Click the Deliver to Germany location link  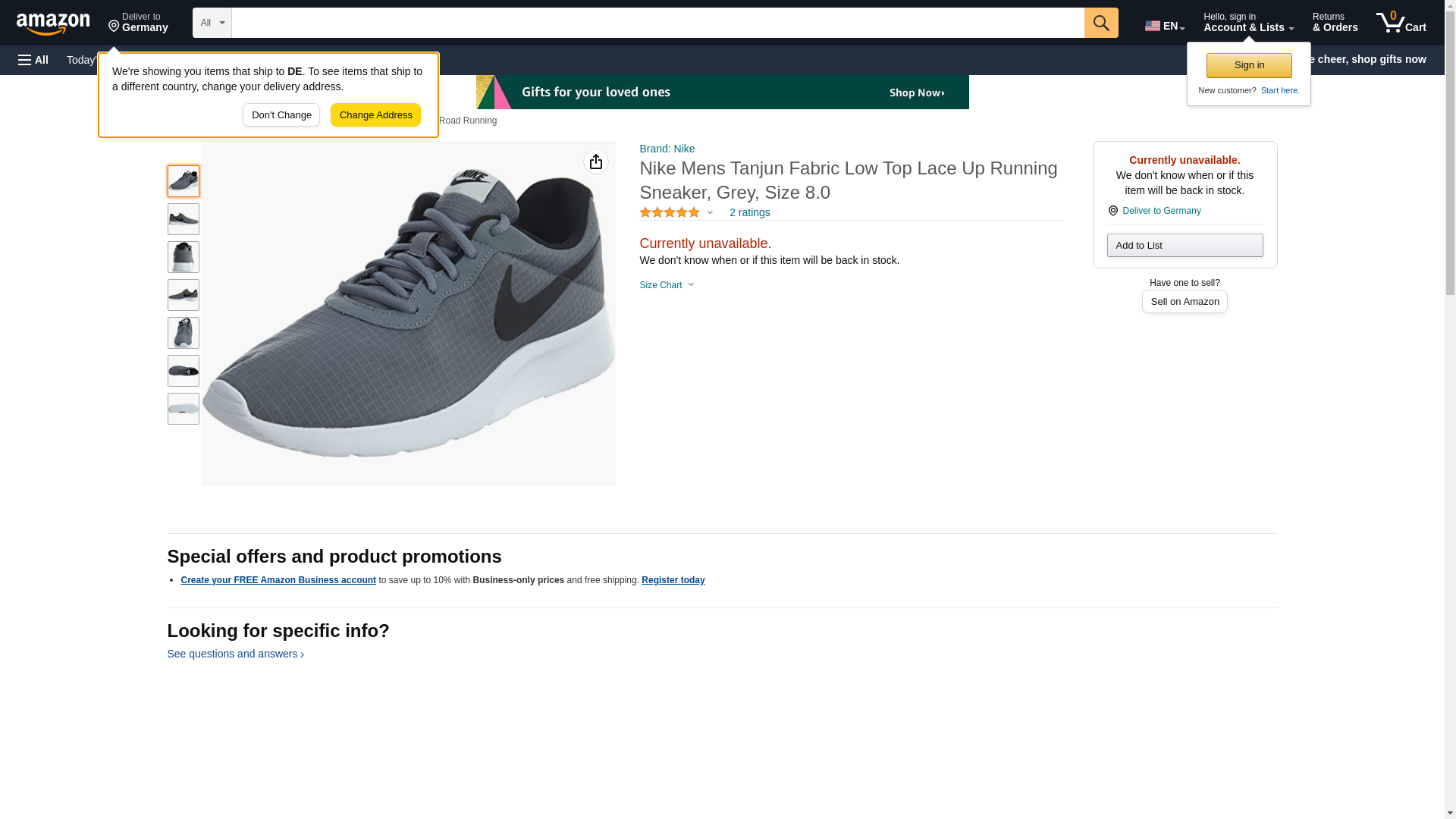click(1161, 211)
